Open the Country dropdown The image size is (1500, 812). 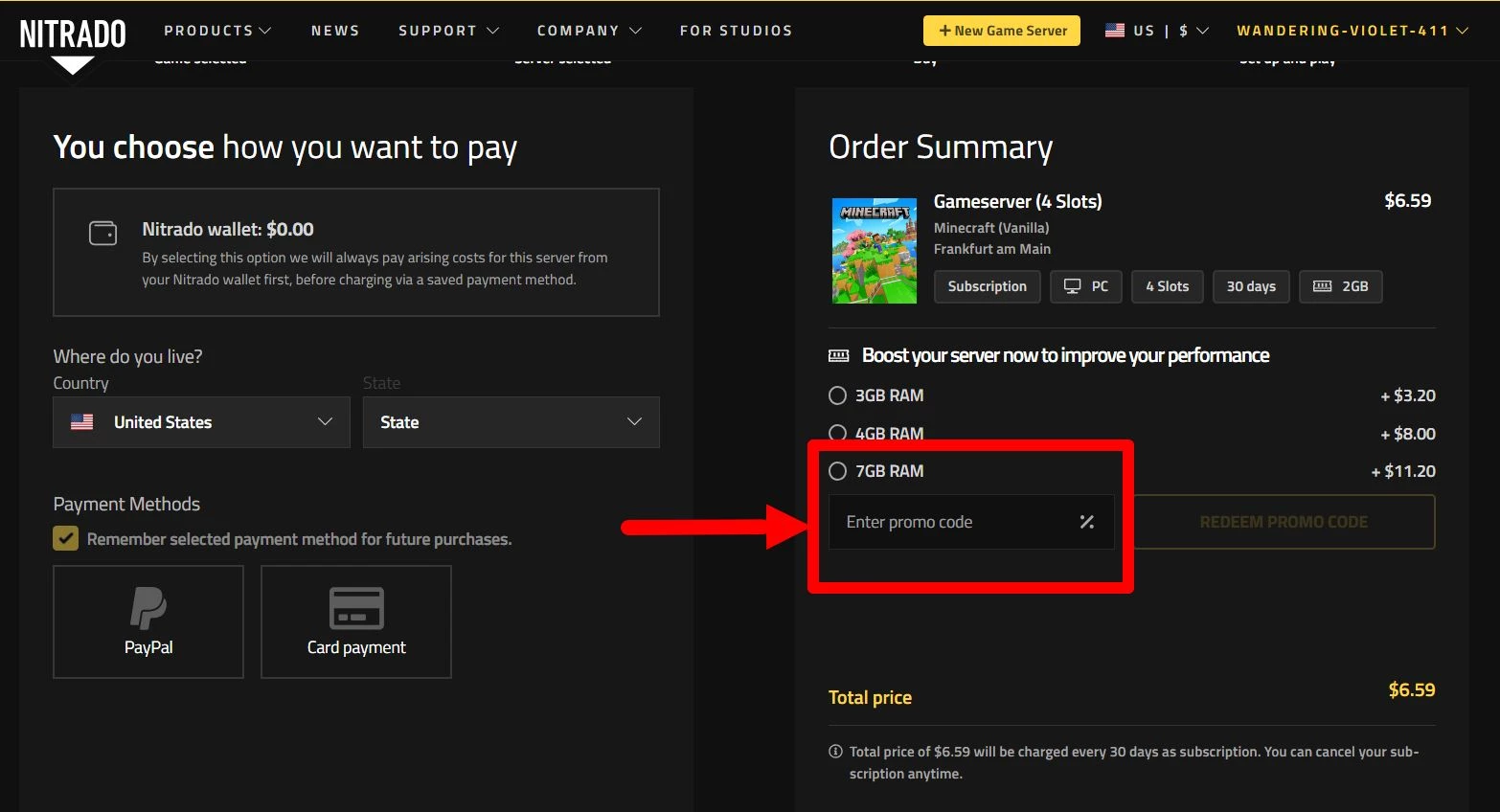coord(202,422)
